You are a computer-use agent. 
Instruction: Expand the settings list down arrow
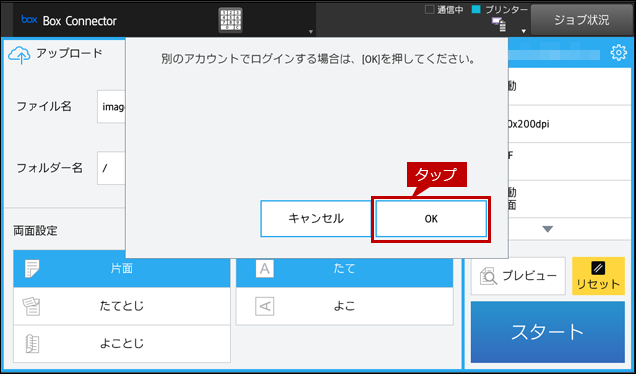(548, 229)
